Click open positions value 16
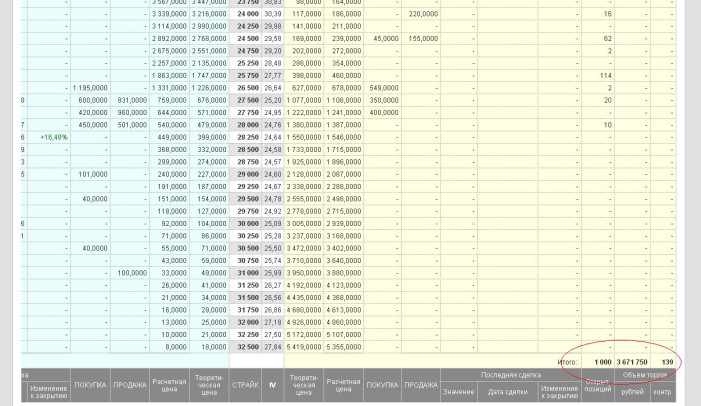This screenshot has width=701, height=406. [608, 14]
